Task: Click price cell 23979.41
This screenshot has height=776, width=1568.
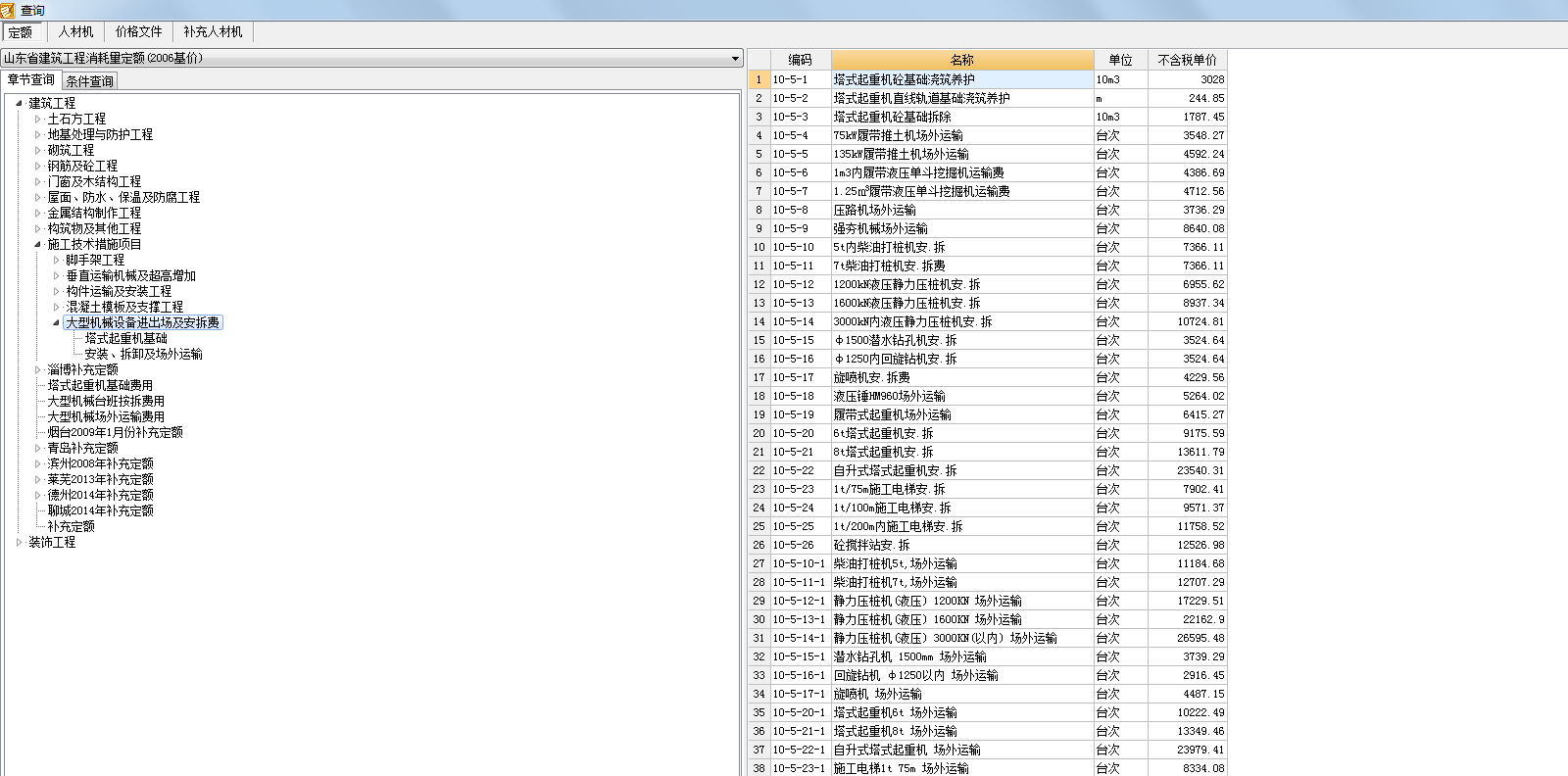Action: tap(1187, 750)
